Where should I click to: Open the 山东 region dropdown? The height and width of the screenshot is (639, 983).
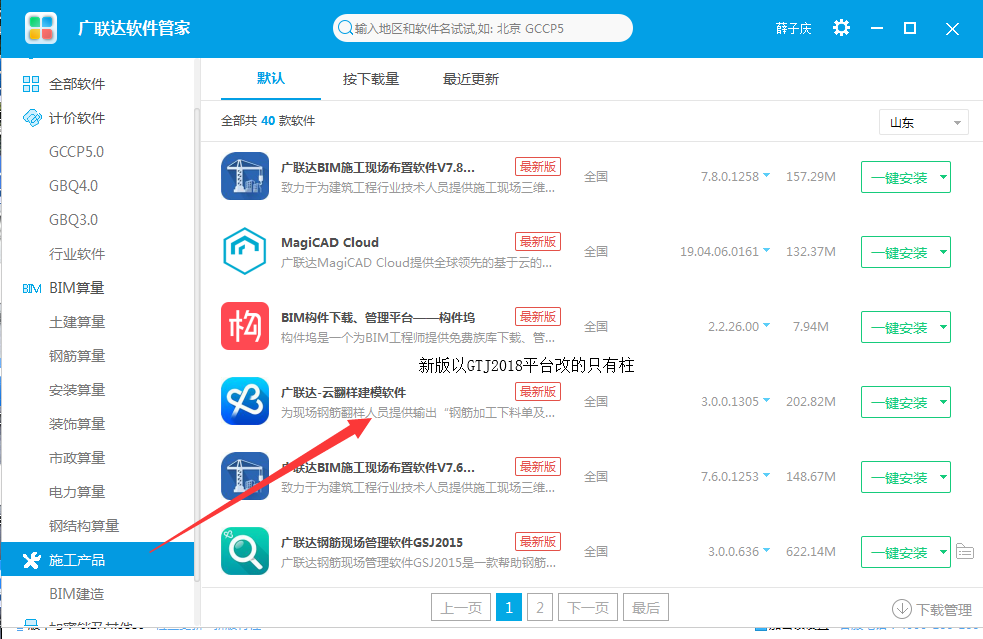(x=923, y=122)
